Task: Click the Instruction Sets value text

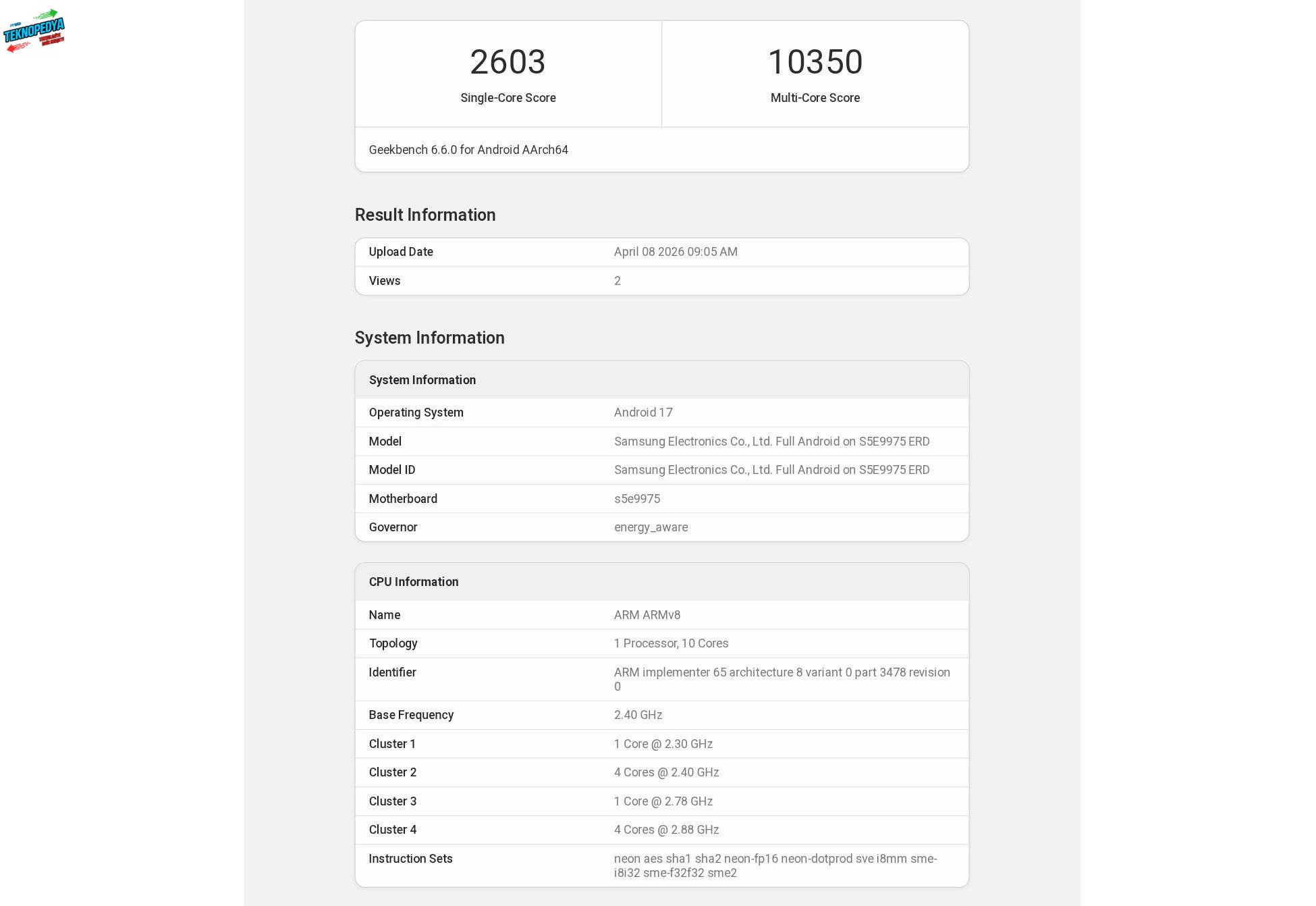Action: tap(775, 865)
